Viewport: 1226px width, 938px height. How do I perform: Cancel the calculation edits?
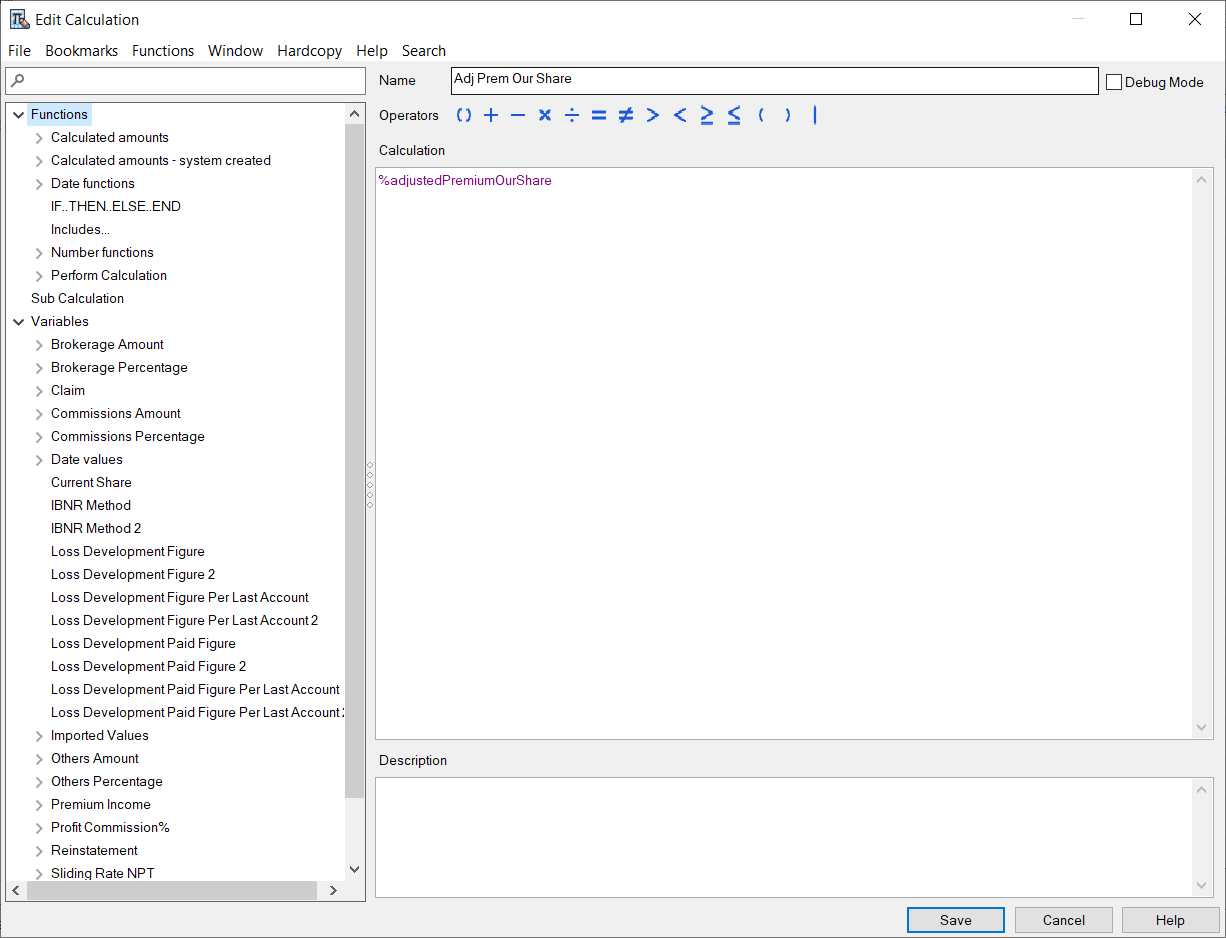1063,919
